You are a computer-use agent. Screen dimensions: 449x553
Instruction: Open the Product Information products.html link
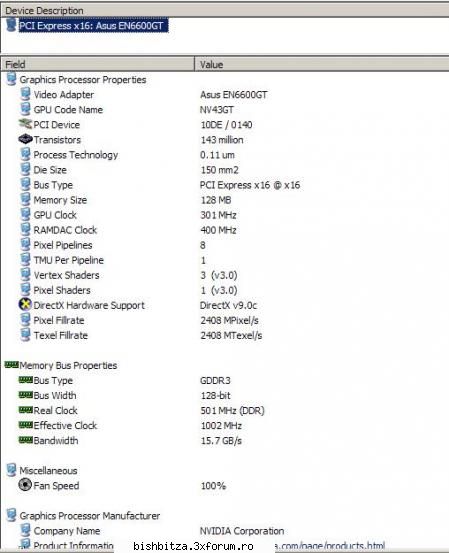(329, 545)
